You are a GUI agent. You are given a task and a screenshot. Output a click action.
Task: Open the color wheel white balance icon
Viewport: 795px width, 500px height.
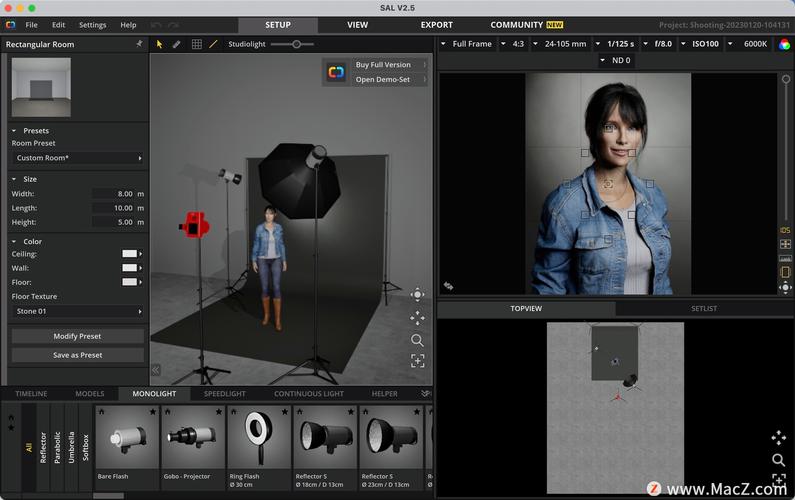point(786,44)
